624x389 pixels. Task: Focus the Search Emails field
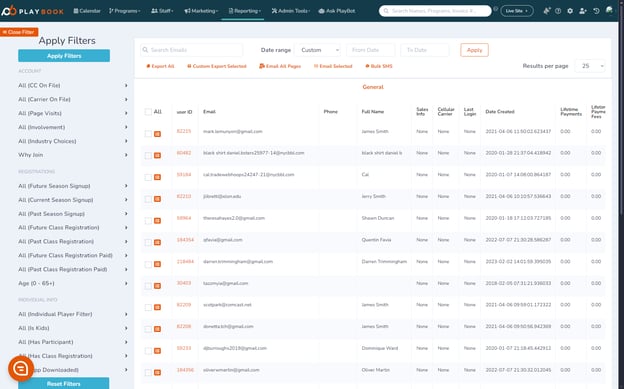click(x=191, y=50)
